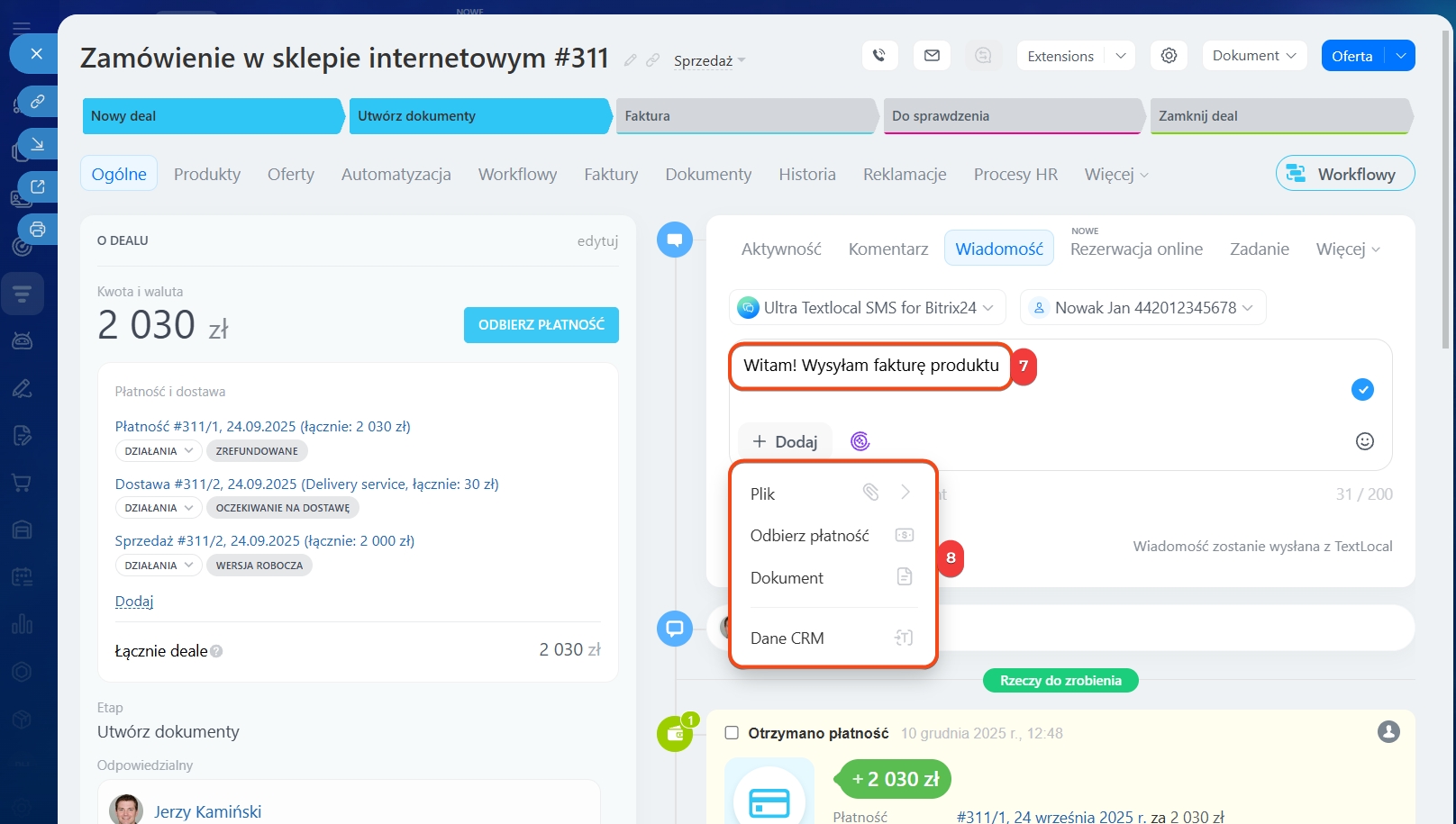Copy deal link using chain icon
Image resolution: width=1456 pixels, height=824 pixels.
[653, 60]
